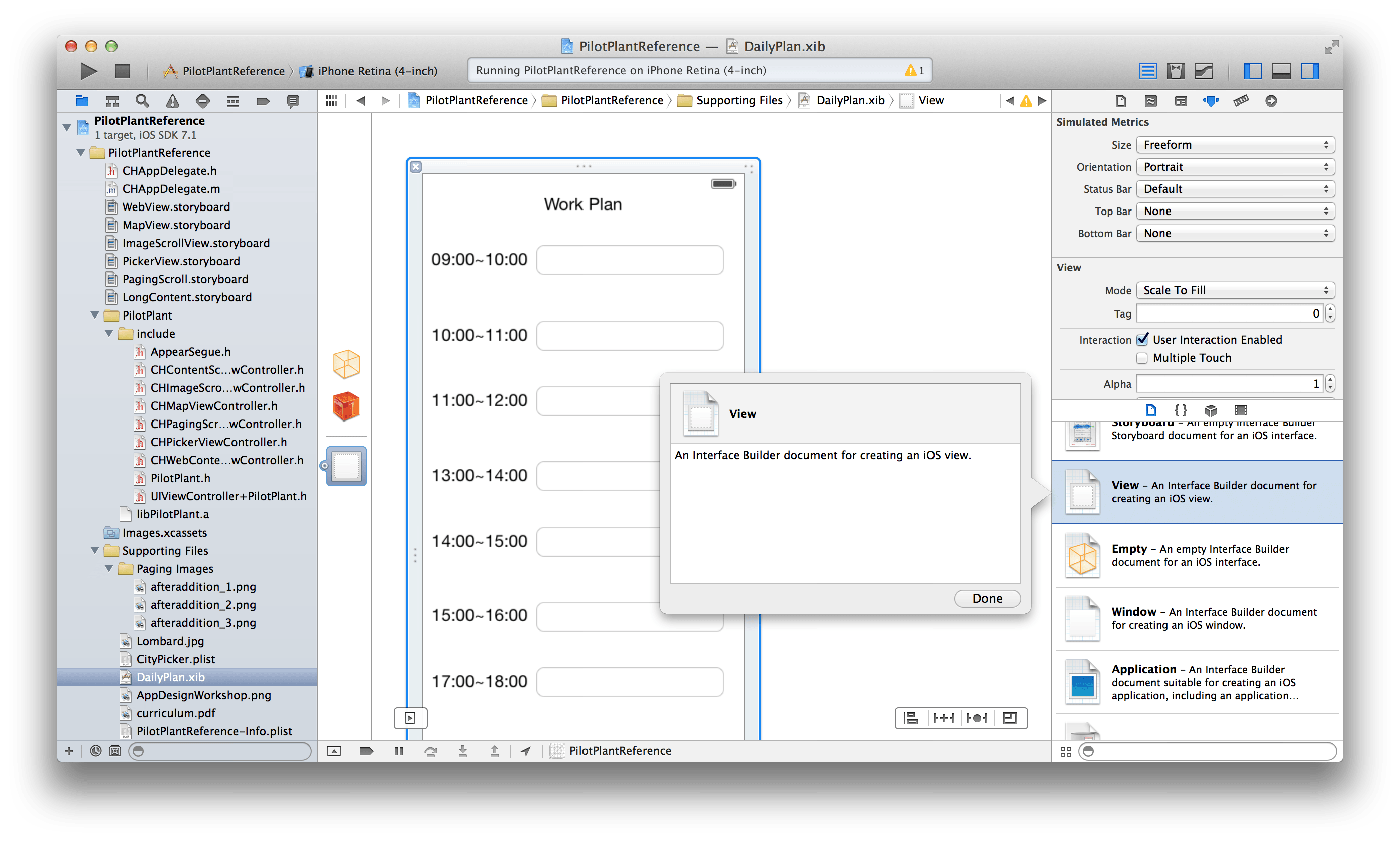Open the Project navigator icon

point(82,101)
